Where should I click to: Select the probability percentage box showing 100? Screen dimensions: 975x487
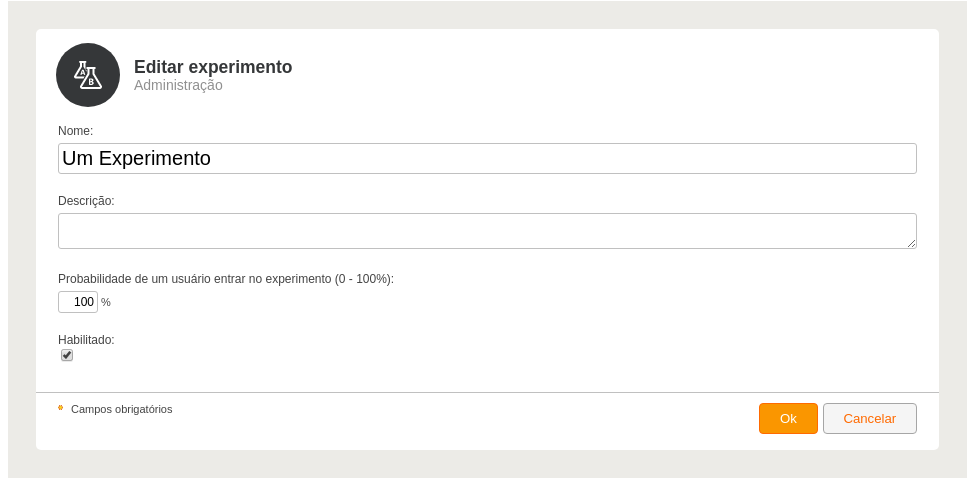point(78,302)
